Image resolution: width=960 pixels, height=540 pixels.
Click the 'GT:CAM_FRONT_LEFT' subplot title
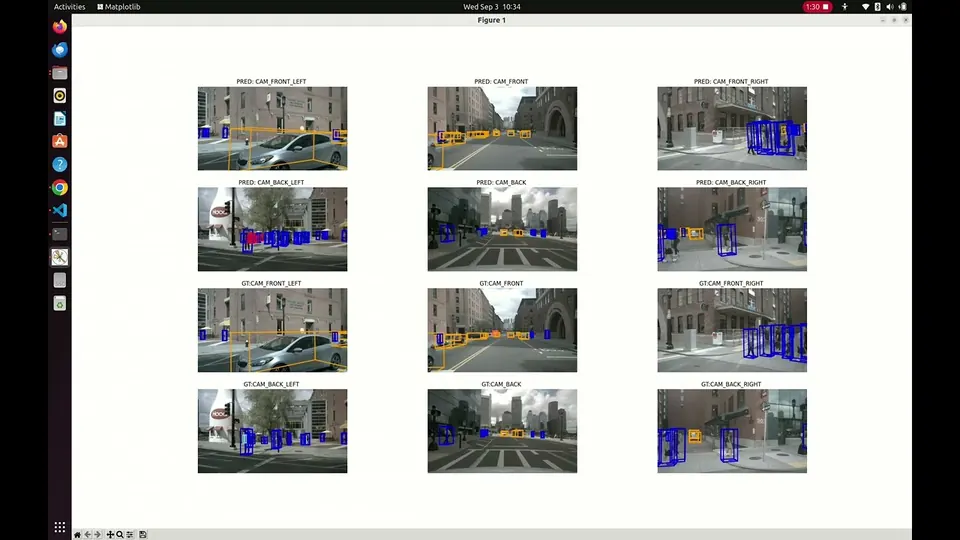point(271,283)
